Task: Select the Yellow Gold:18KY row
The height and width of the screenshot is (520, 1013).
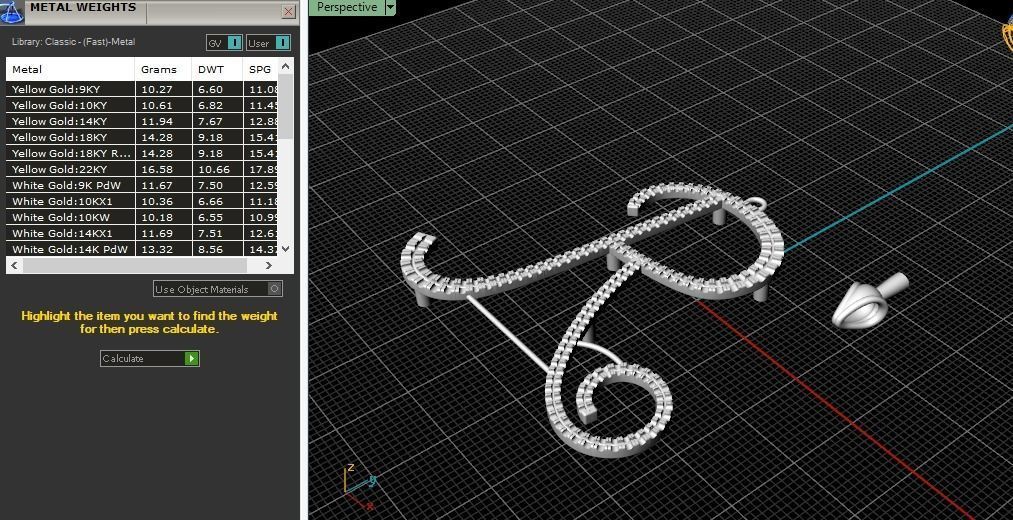Action: [143, 137]
